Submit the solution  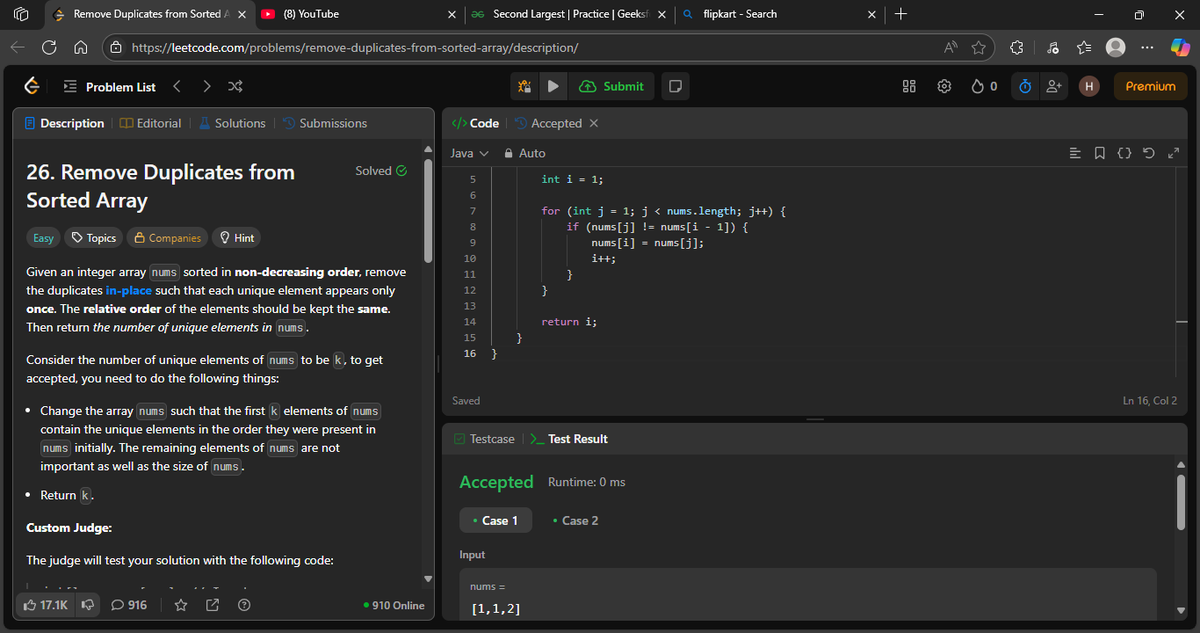[x=612, y=87]
